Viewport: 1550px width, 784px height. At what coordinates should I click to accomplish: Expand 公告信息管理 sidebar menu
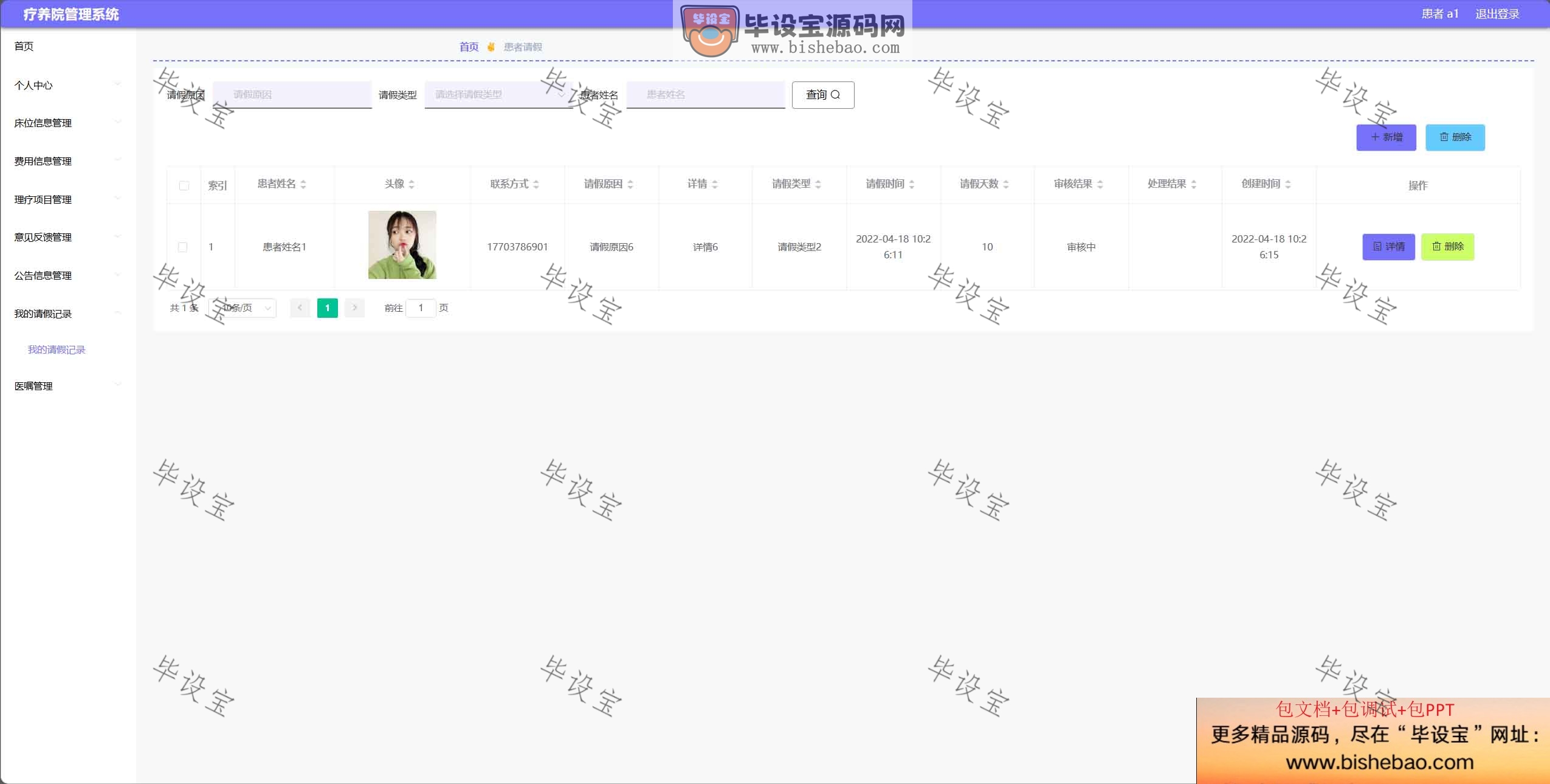tap(67, 275)
